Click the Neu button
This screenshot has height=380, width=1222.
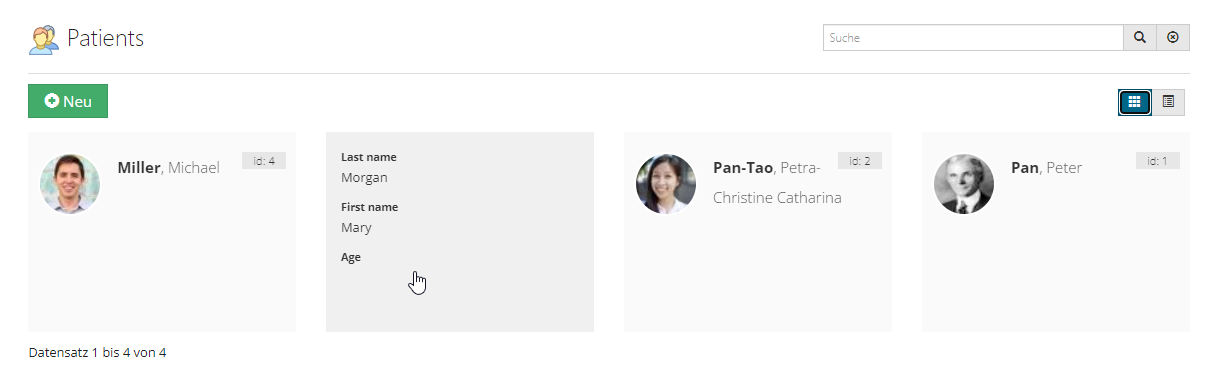[68, 101]
